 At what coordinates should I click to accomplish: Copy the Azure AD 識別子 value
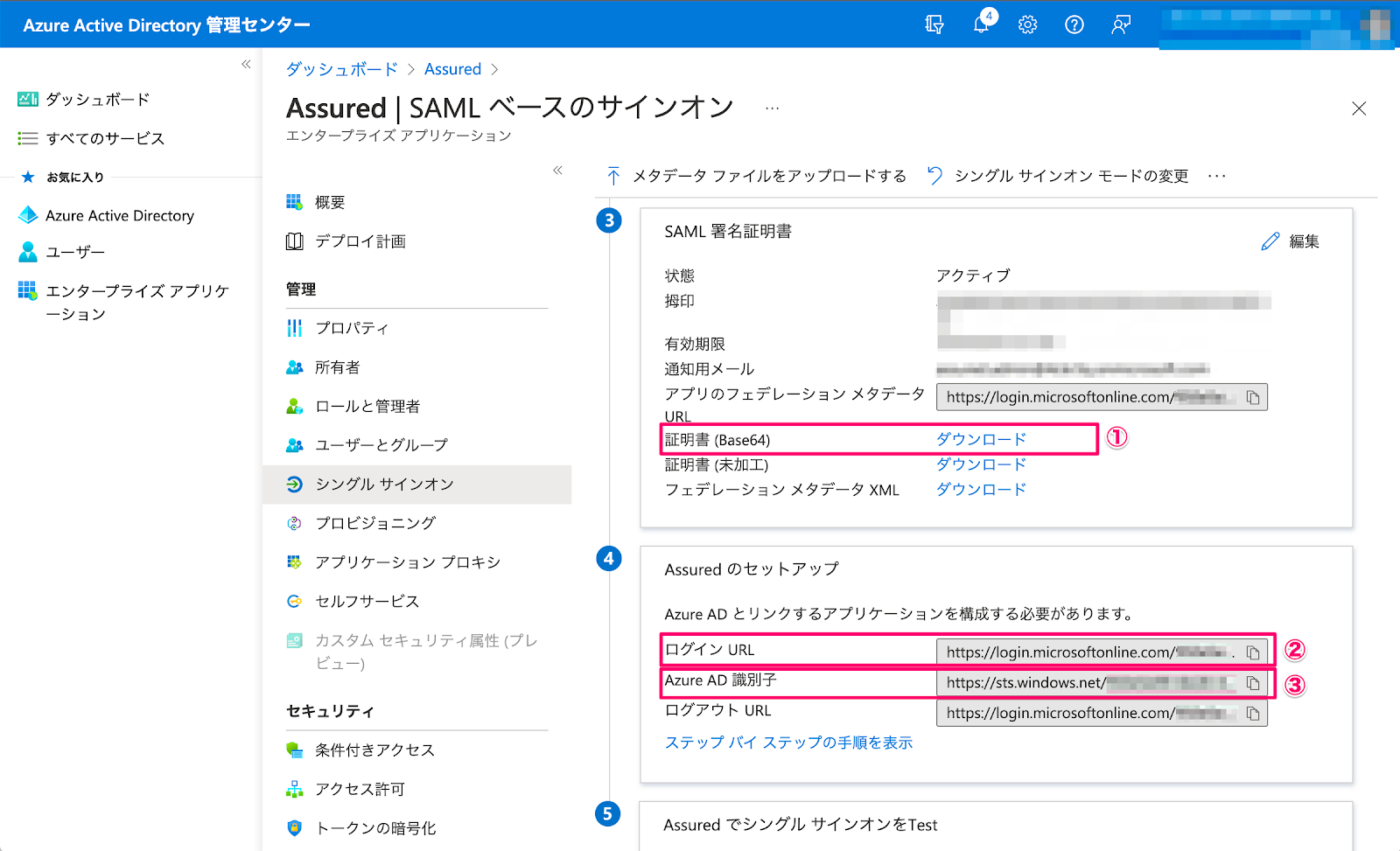pos(1253,683)
